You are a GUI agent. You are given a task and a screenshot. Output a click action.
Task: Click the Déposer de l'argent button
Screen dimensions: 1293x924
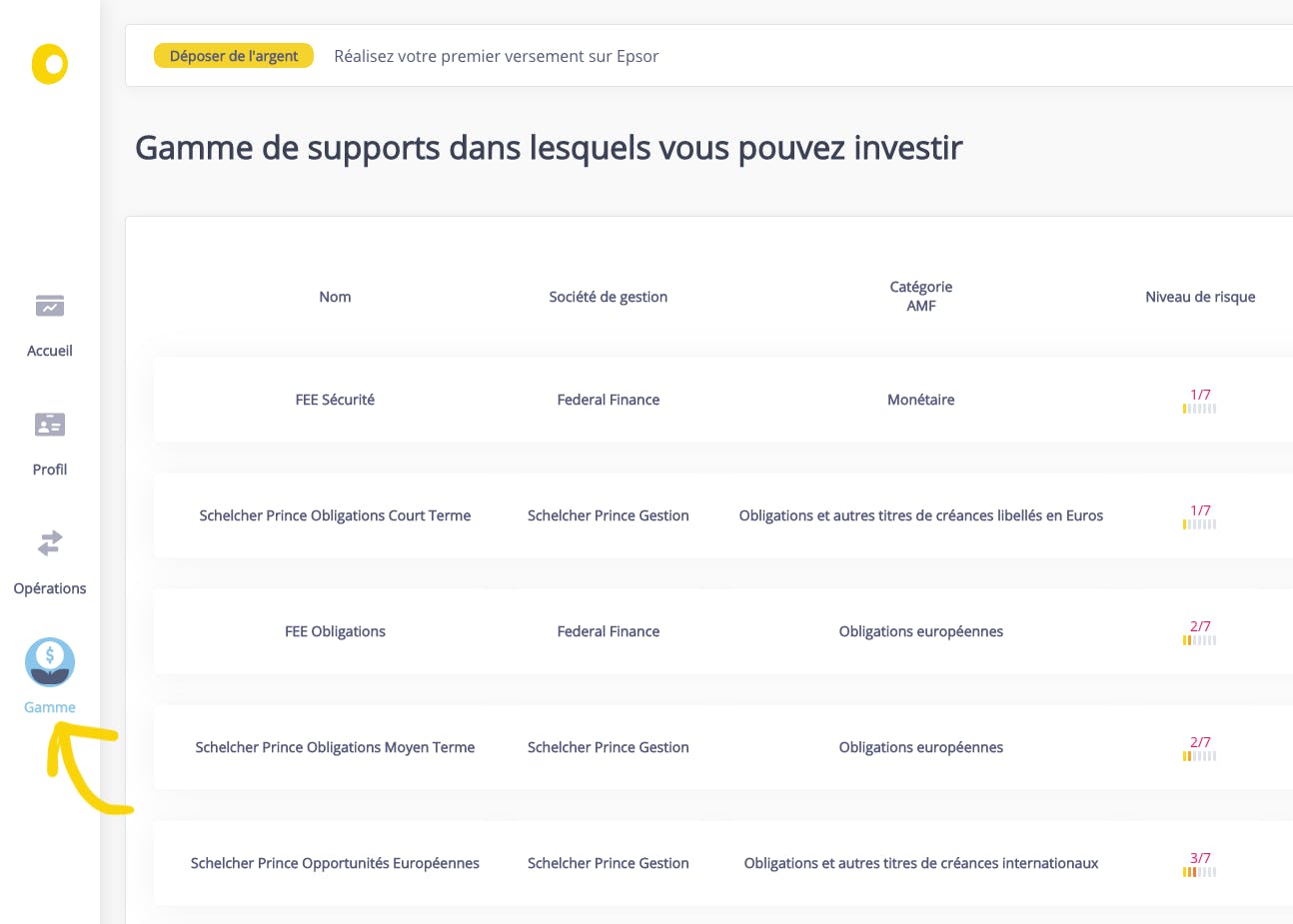(x=234, y=56)
